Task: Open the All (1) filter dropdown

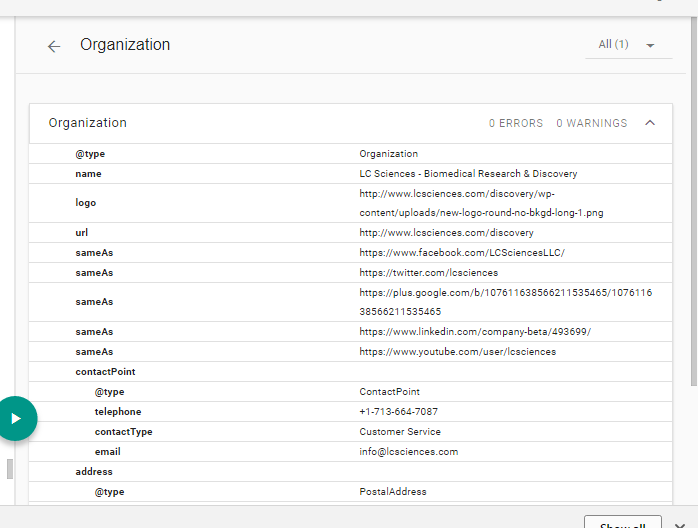Action: click(628, 45)
